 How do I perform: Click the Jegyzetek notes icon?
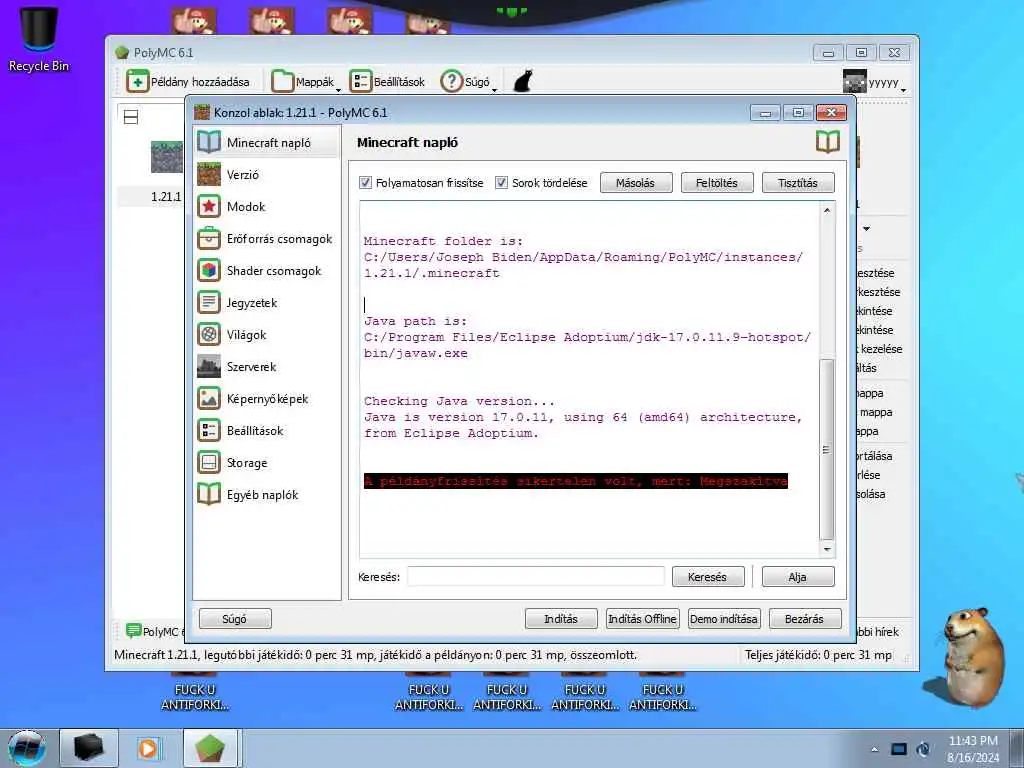pyautogui.click(x=209, y=302)
